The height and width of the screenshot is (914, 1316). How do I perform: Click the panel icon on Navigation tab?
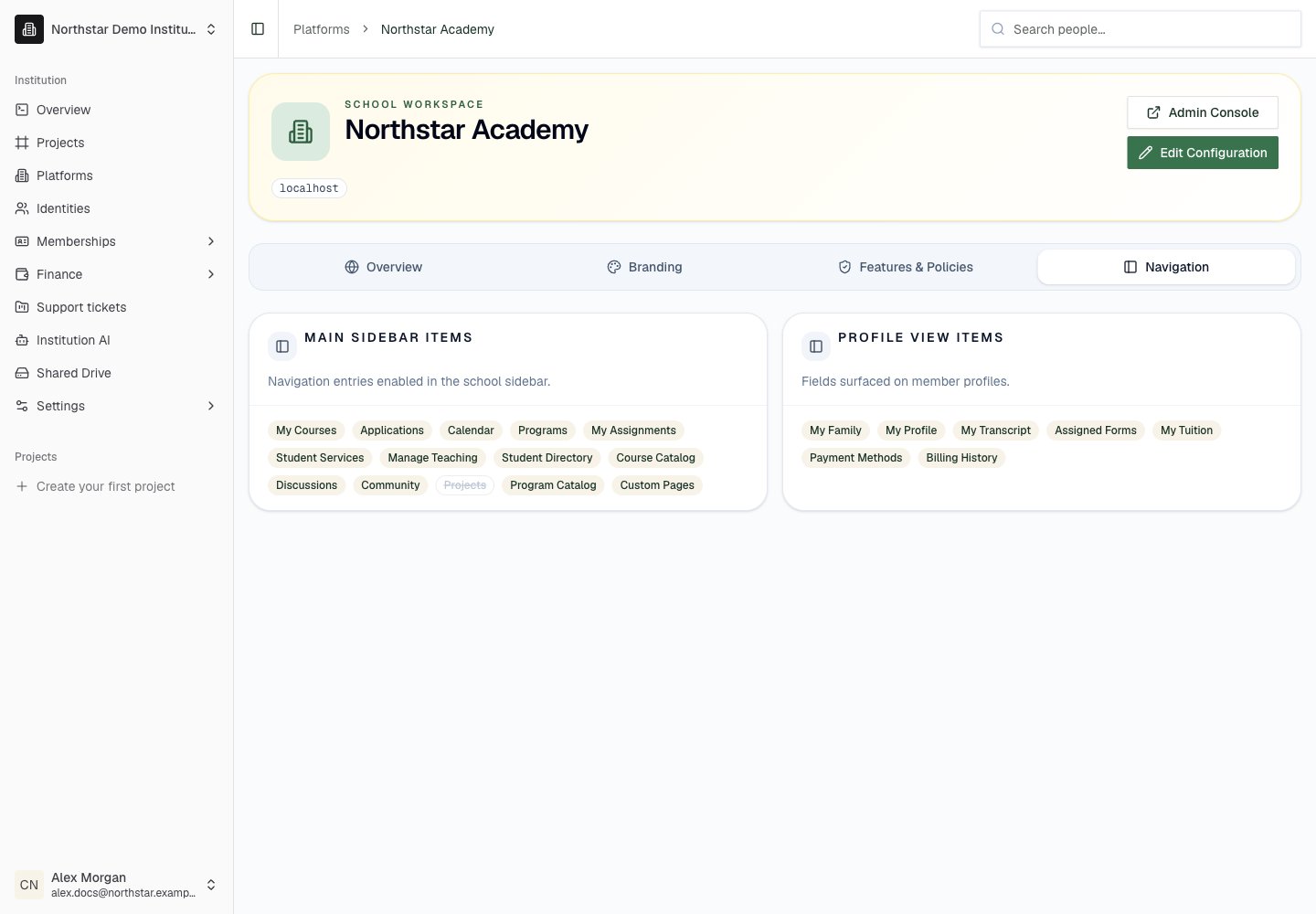click(x=1130, y=267)
